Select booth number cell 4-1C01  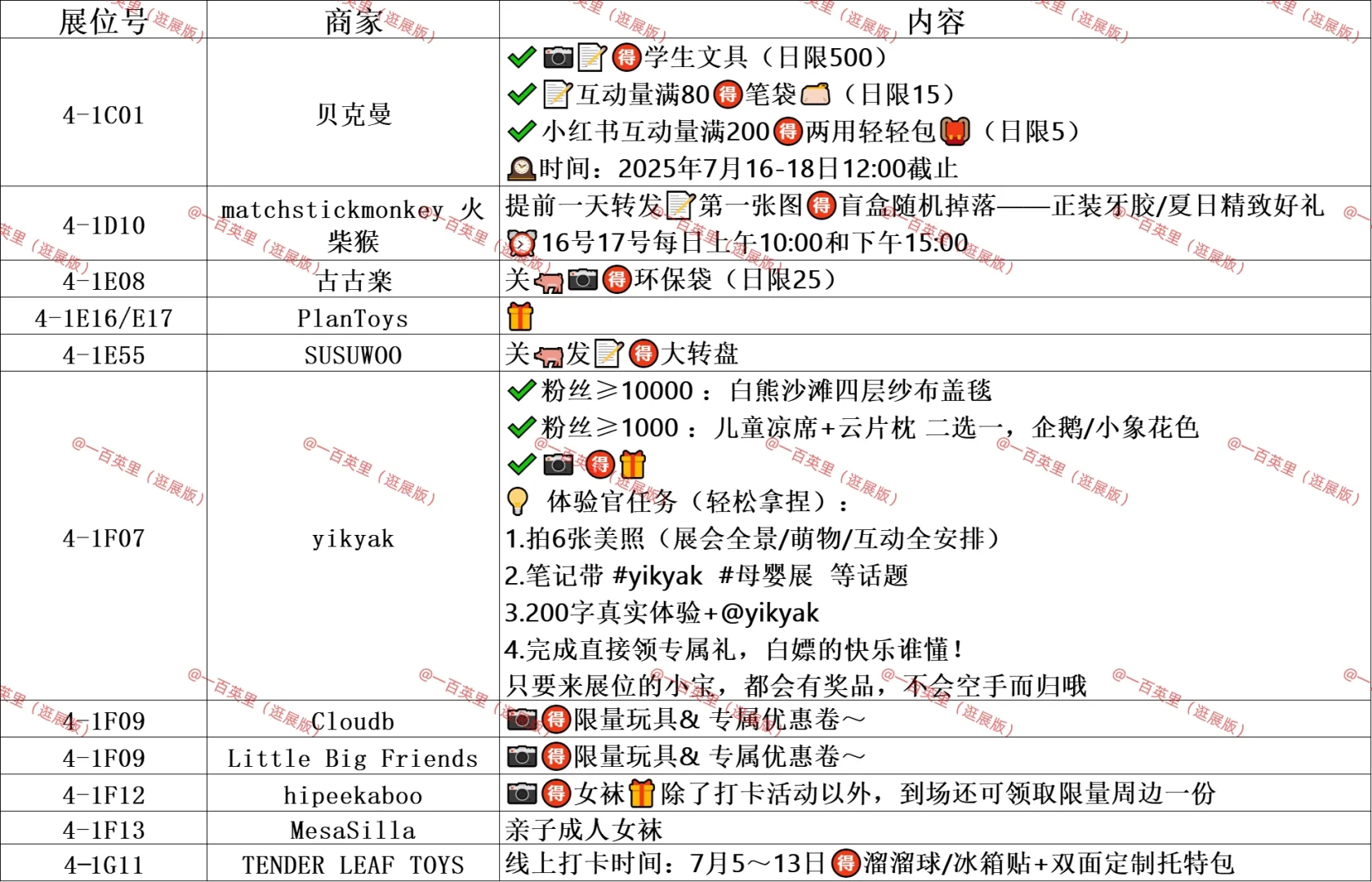coord(104,113)
